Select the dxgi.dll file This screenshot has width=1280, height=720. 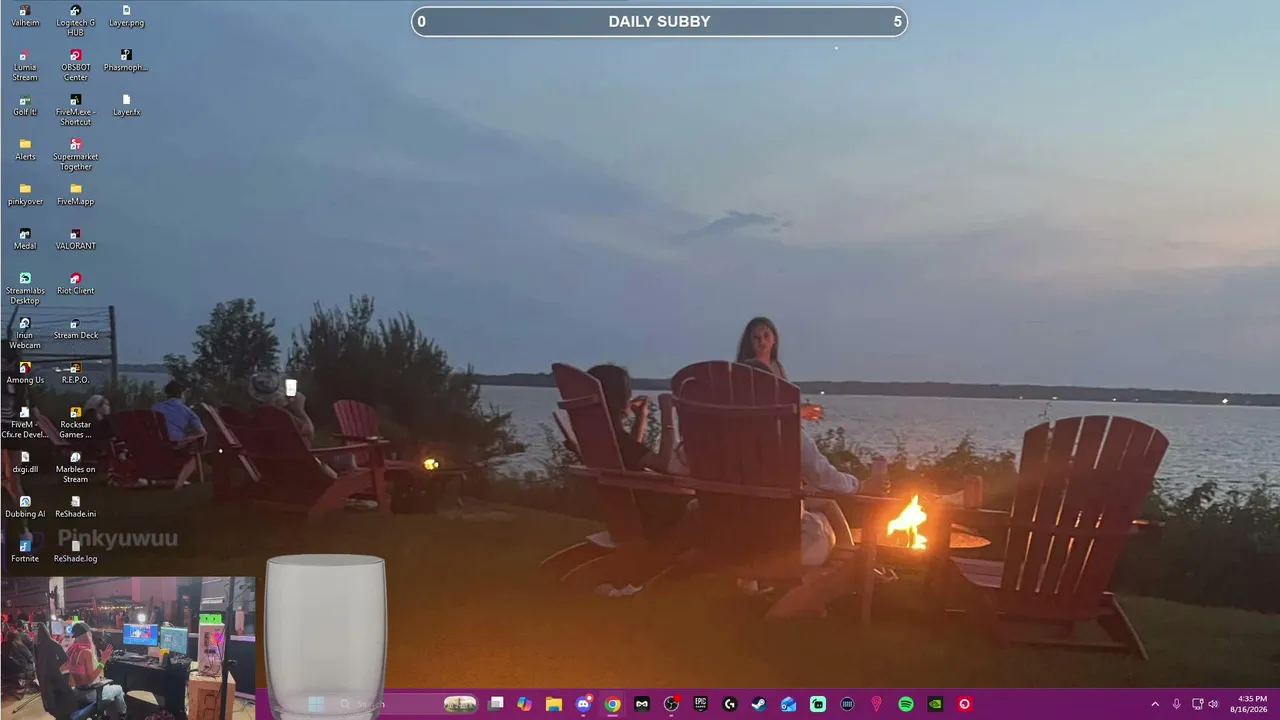pyautogui.click(x=25, y=463)
